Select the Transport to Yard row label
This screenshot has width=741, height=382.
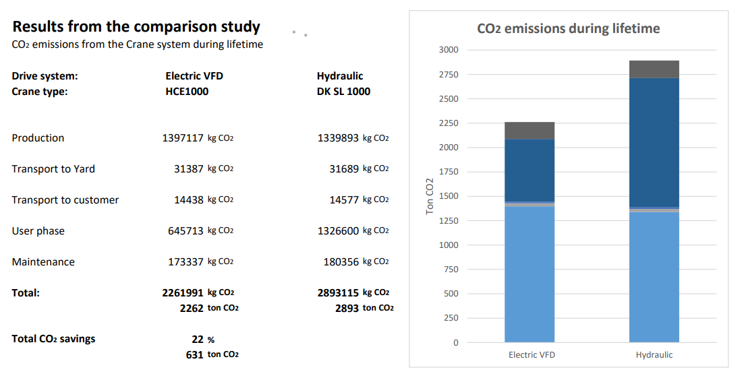53,169
